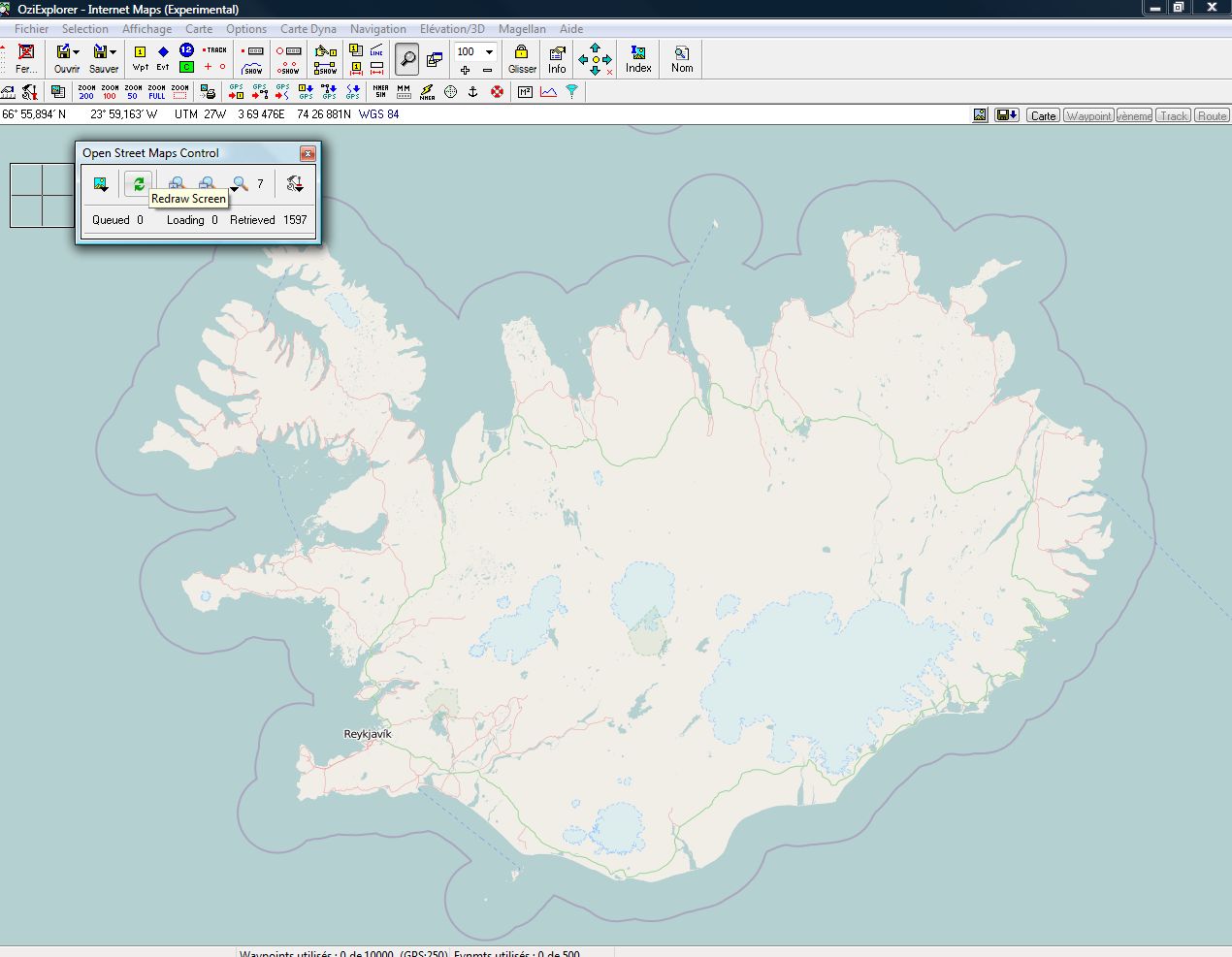Click the Info map information icon
1232x957 pixels.
pyautogui.click(x=557, y=58)
